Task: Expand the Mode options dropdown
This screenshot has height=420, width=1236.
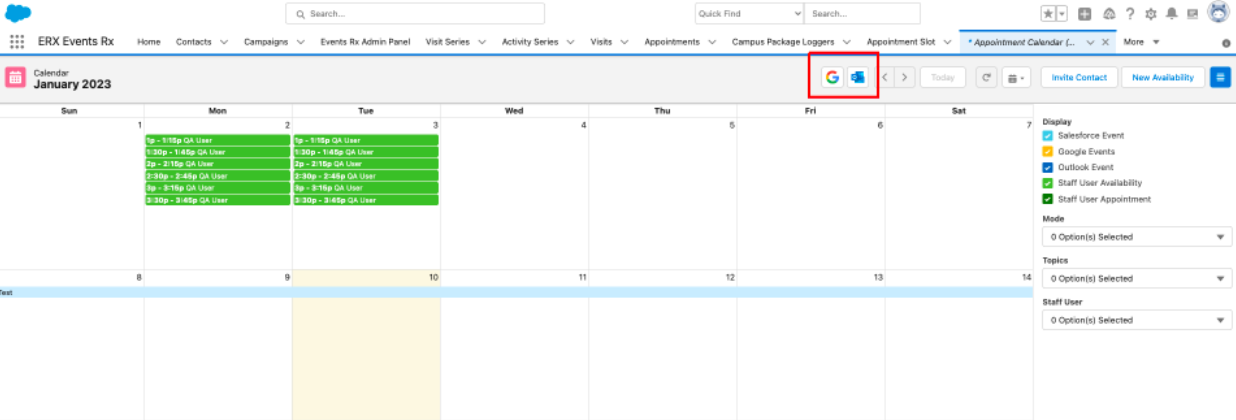Action: pos(1136,237)
